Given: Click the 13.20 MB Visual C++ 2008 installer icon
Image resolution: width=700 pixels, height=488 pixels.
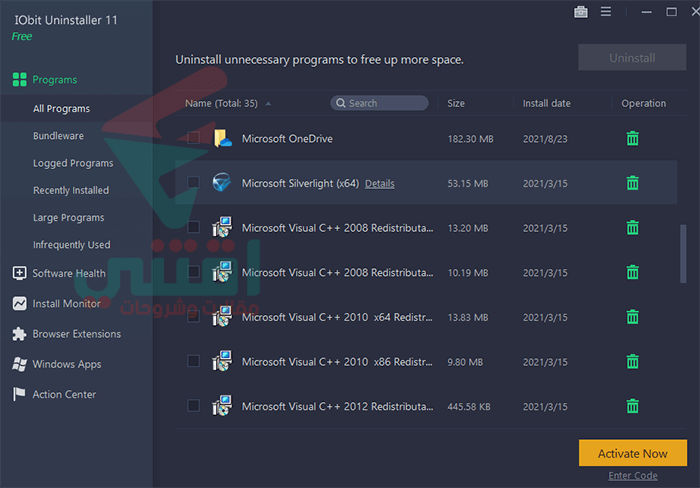Looking at the screenshot, I should [x=222, y=227].
